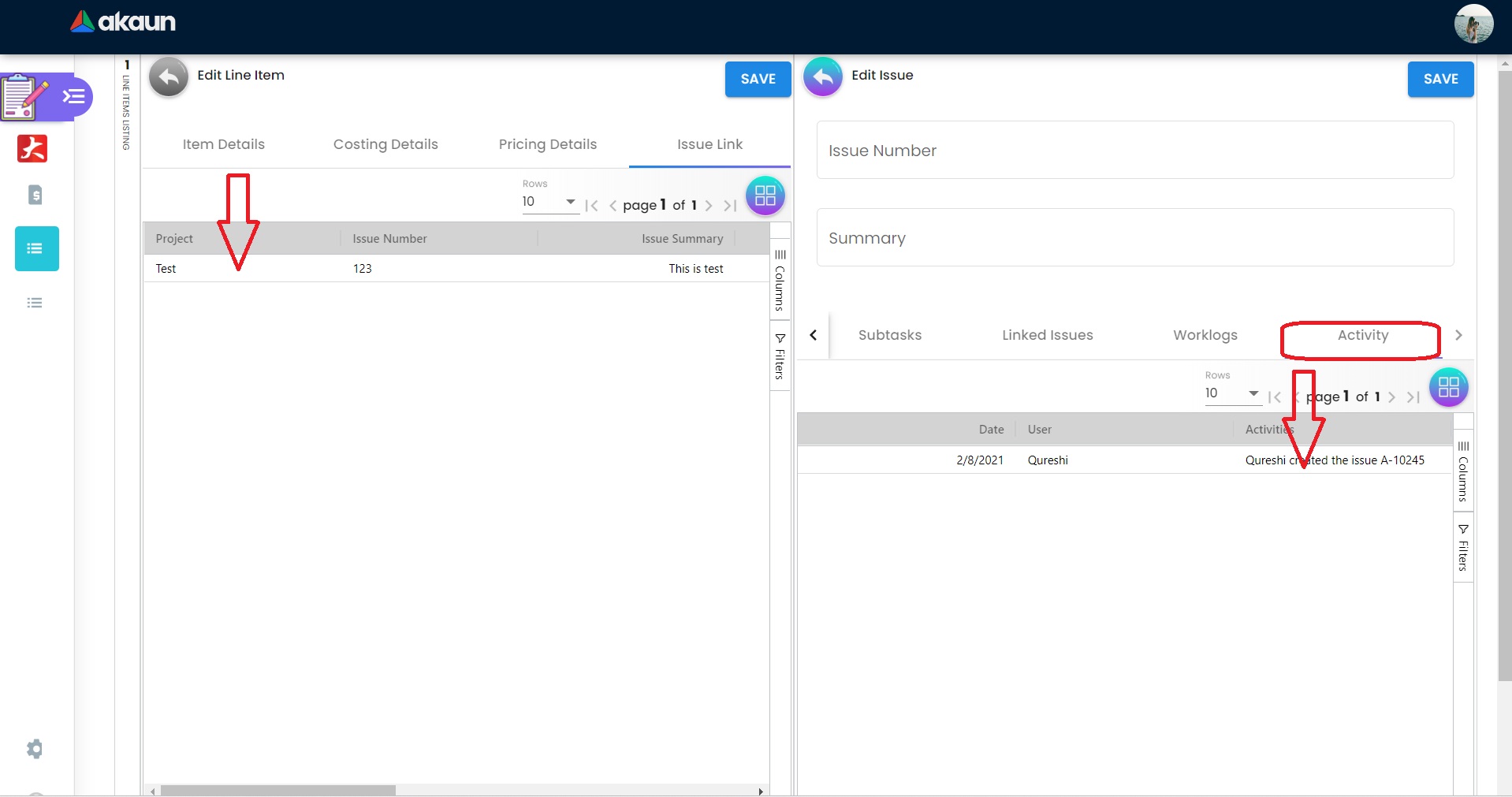Click the Issue Number input field
Screen dimensions: 1512x797
[1134, 151]
